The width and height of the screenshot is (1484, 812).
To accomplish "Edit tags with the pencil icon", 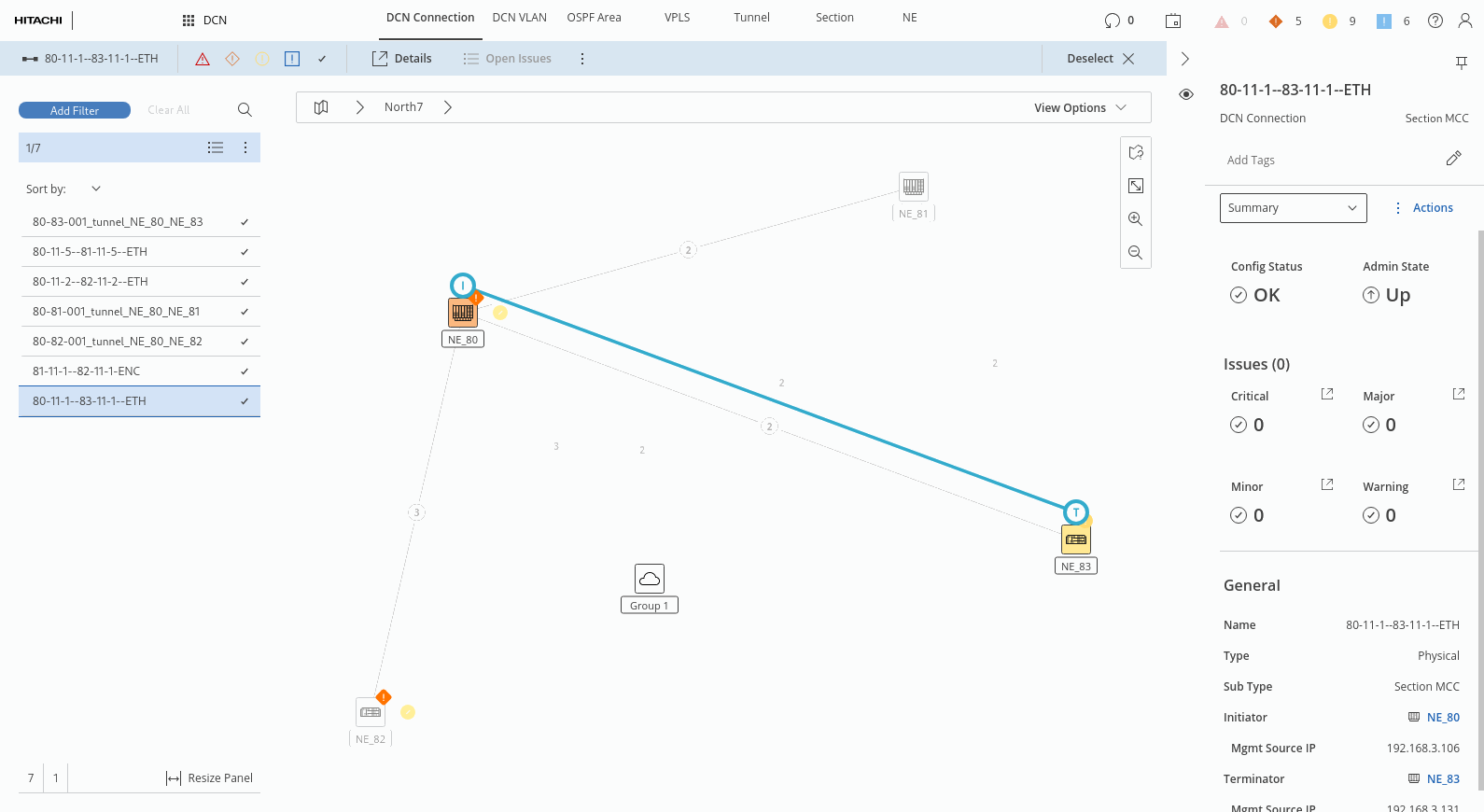I will point(1453,159).
